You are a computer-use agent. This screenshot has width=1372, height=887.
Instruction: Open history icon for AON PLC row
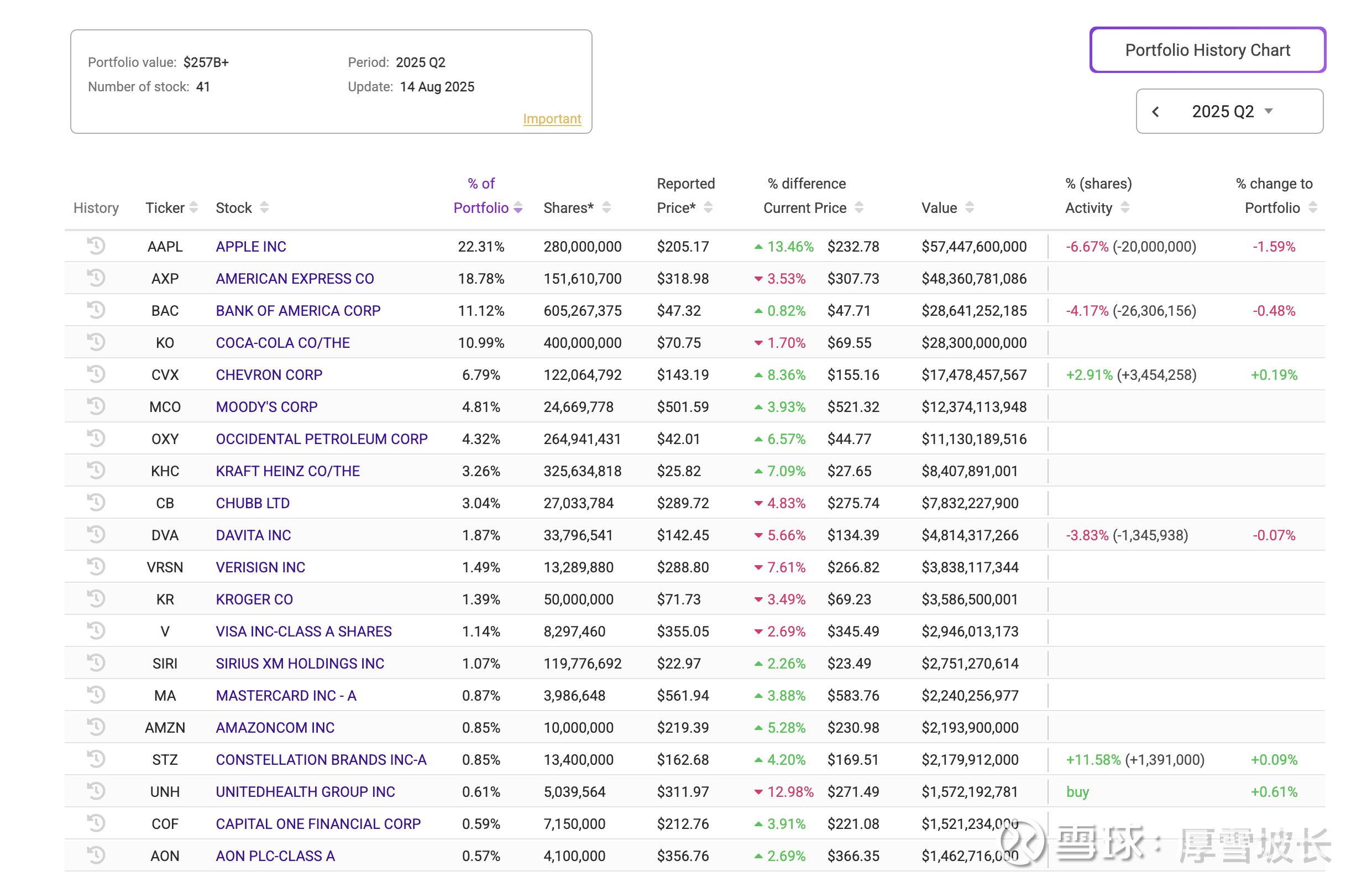pyautogui.click(x=96, y=855)
